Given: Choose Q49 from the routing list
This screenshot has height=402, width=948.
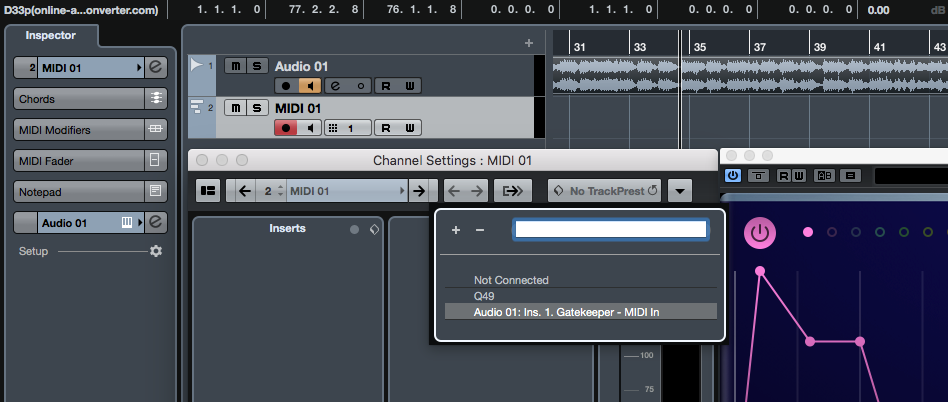Looking at the screenshot, I should click(484, 296).
